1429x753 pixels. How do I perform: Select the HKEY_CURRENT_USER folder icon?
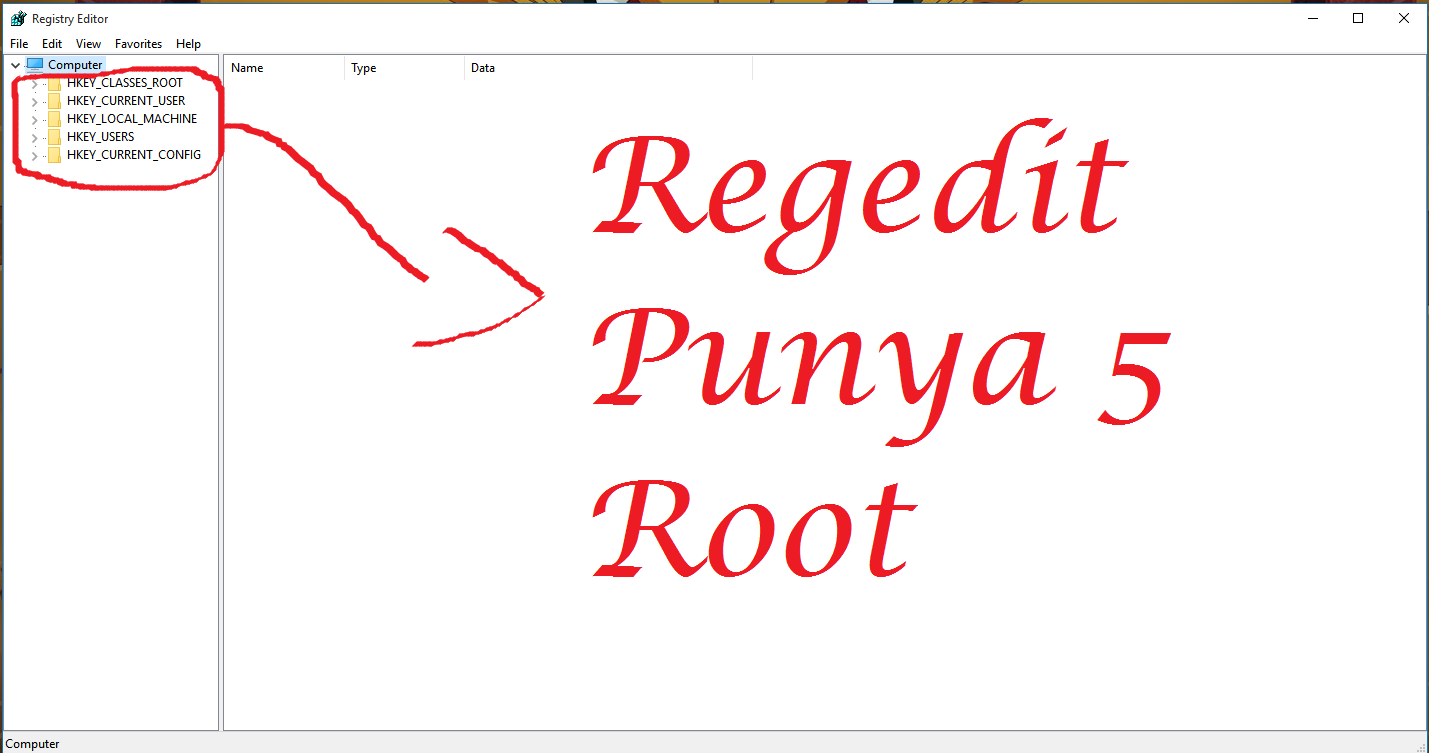pos(54,100)
